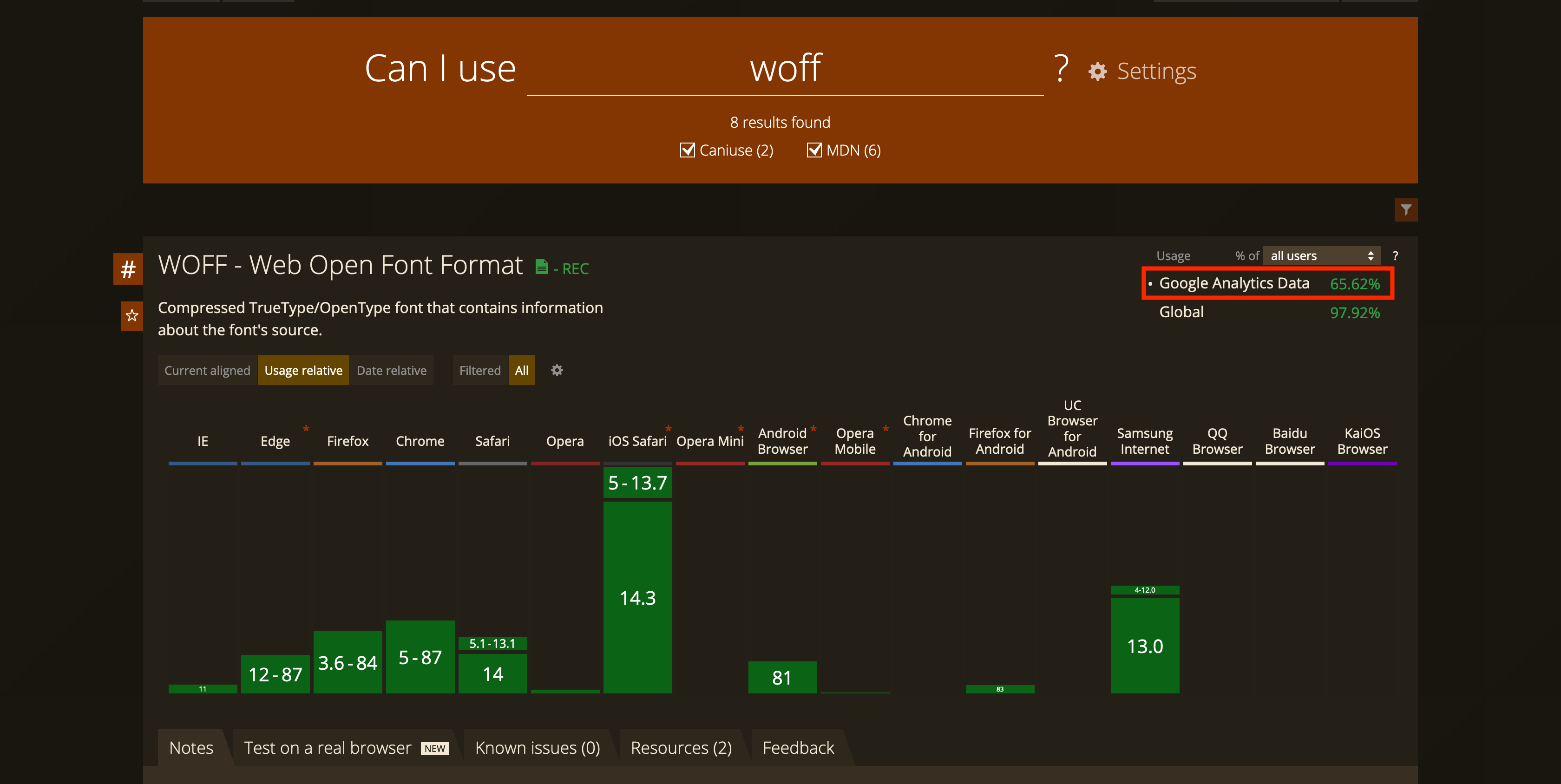Uncheck the MDN results checkbox
Image resolution: width=1561 pixels, height=784 pixels.
point(814,150)
